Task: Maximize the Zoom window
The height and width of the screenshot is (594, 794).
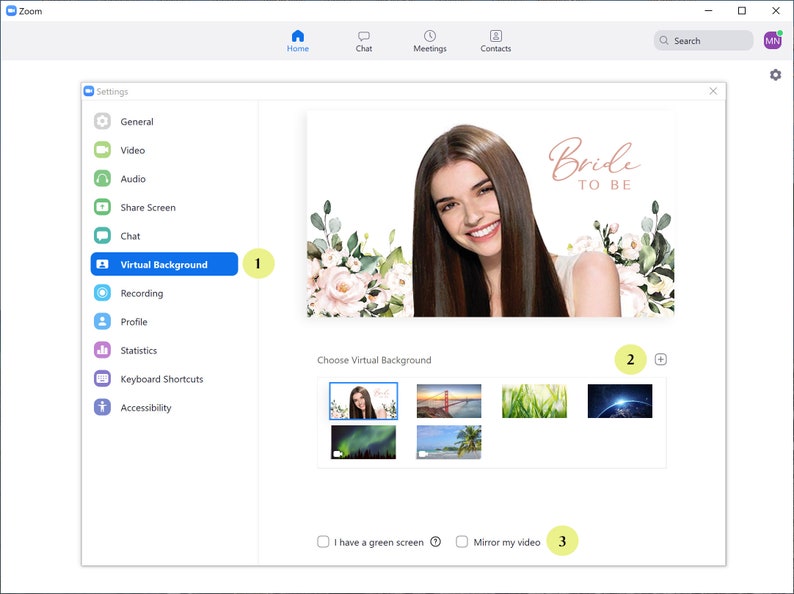Action: [742, 11]
